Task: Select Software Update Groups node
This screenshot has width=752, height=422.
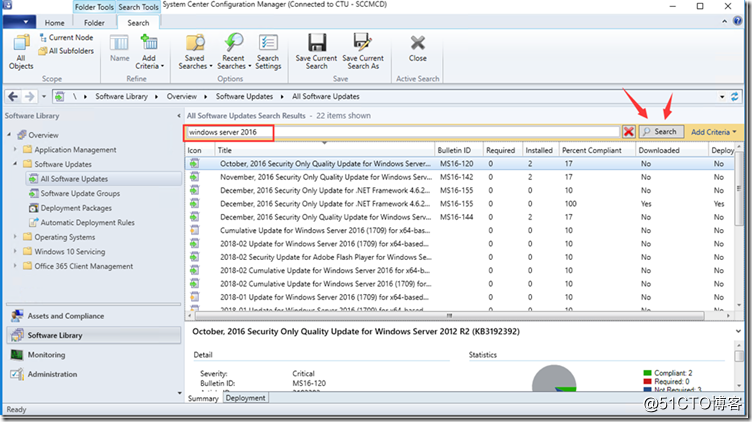Action: click(80, 193)
